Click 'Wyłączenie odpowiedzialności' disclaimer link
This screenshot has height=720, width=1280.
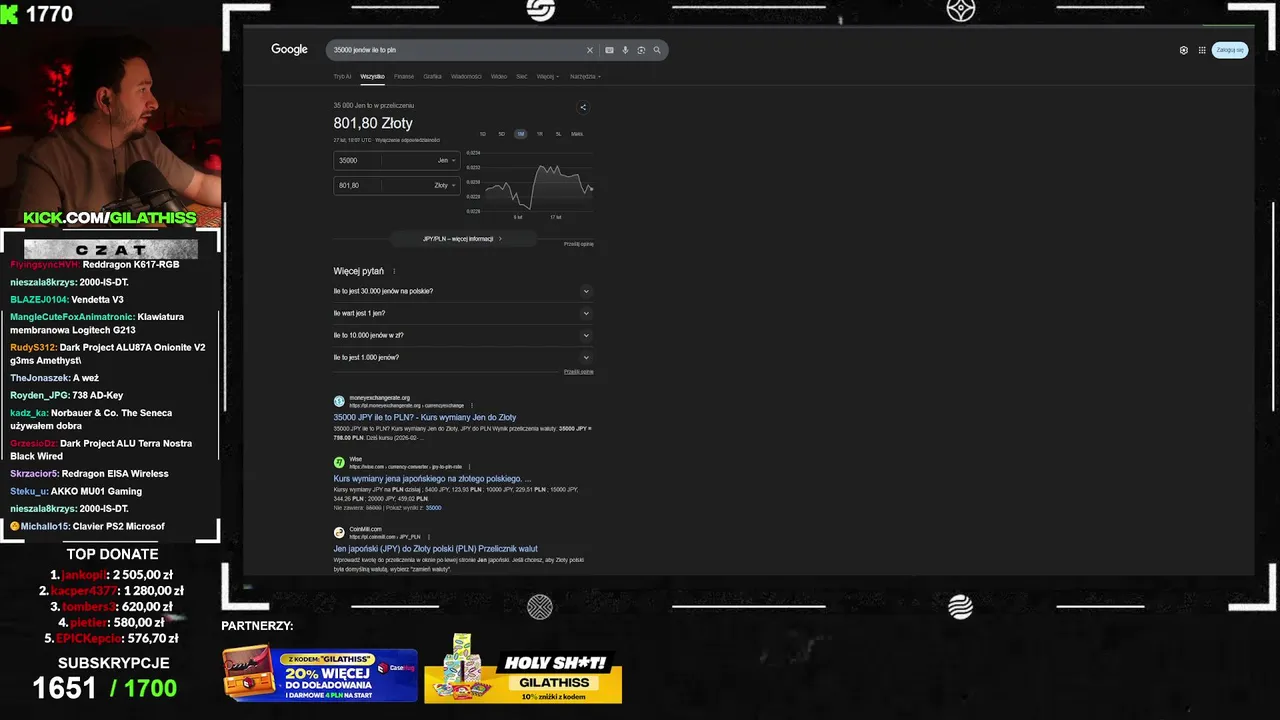(x=407, y=140)
